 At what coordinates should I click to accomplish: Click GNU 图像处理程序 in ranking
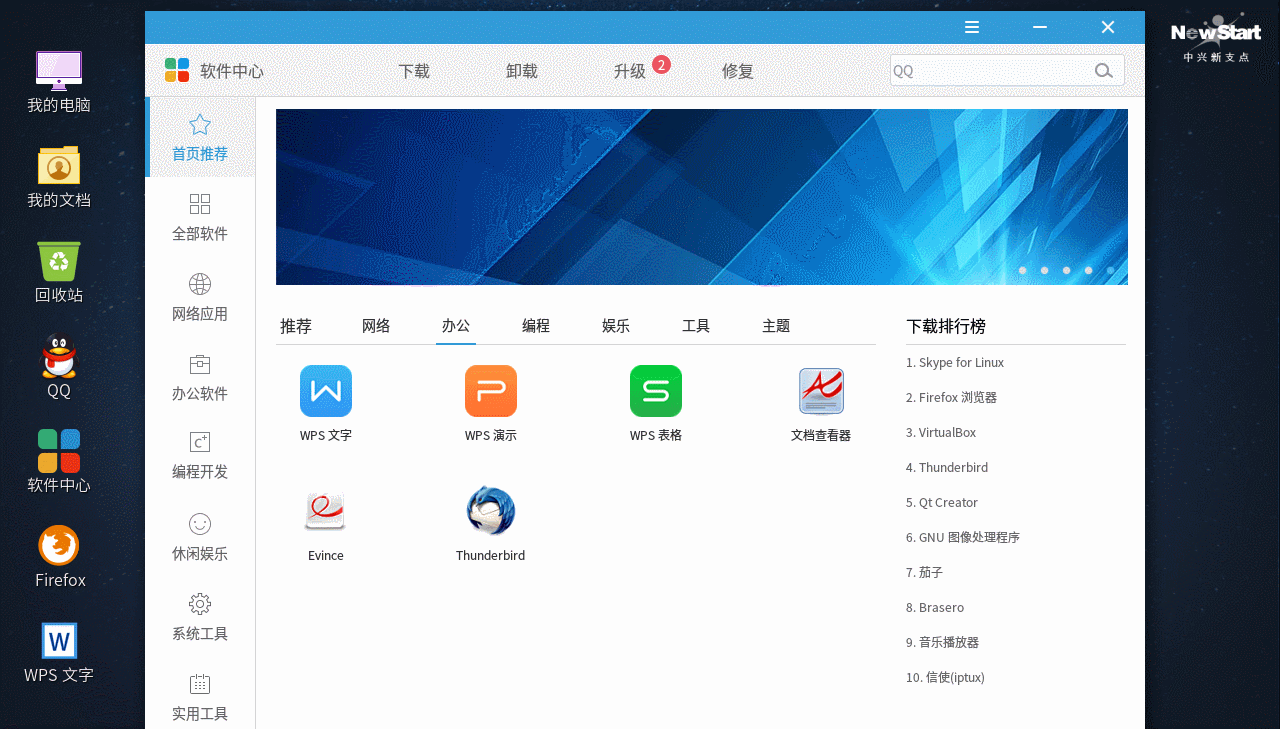click(x=963, y=538)
